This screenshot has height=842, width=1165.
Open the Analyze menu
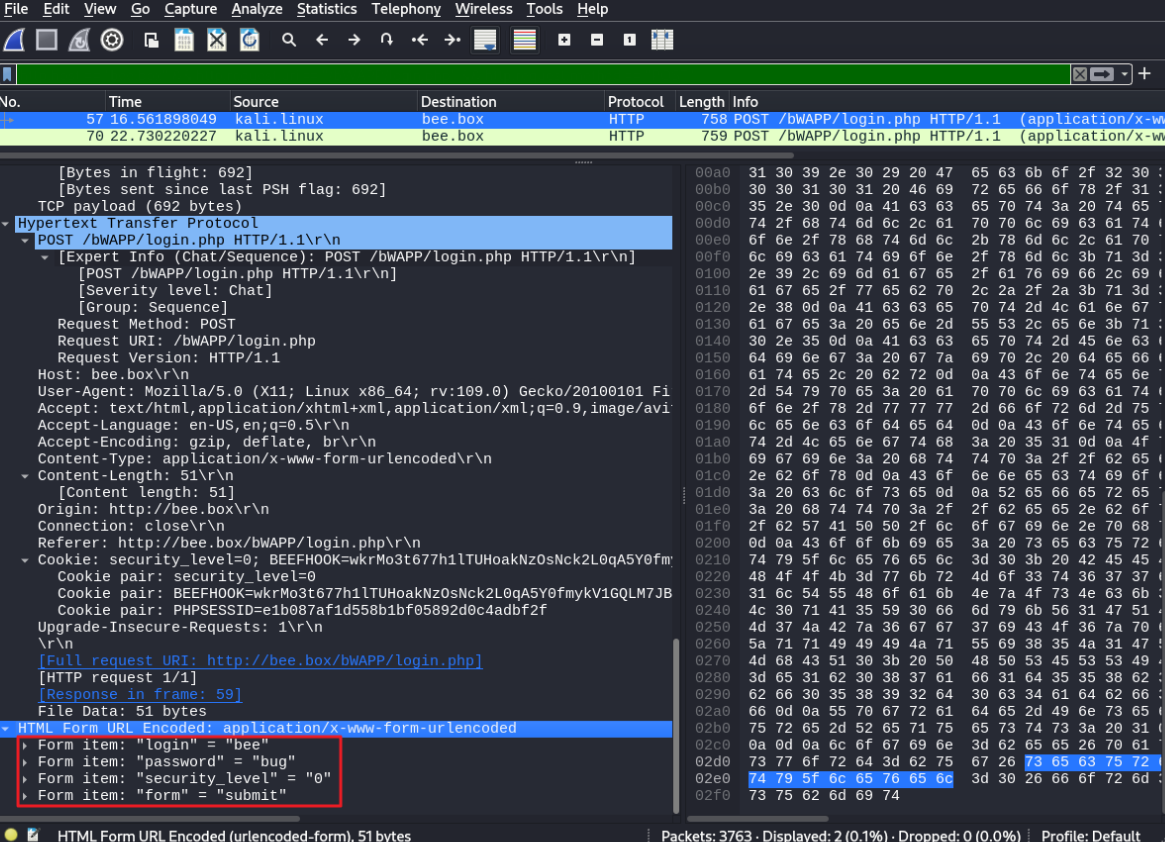tap(256, 9)
